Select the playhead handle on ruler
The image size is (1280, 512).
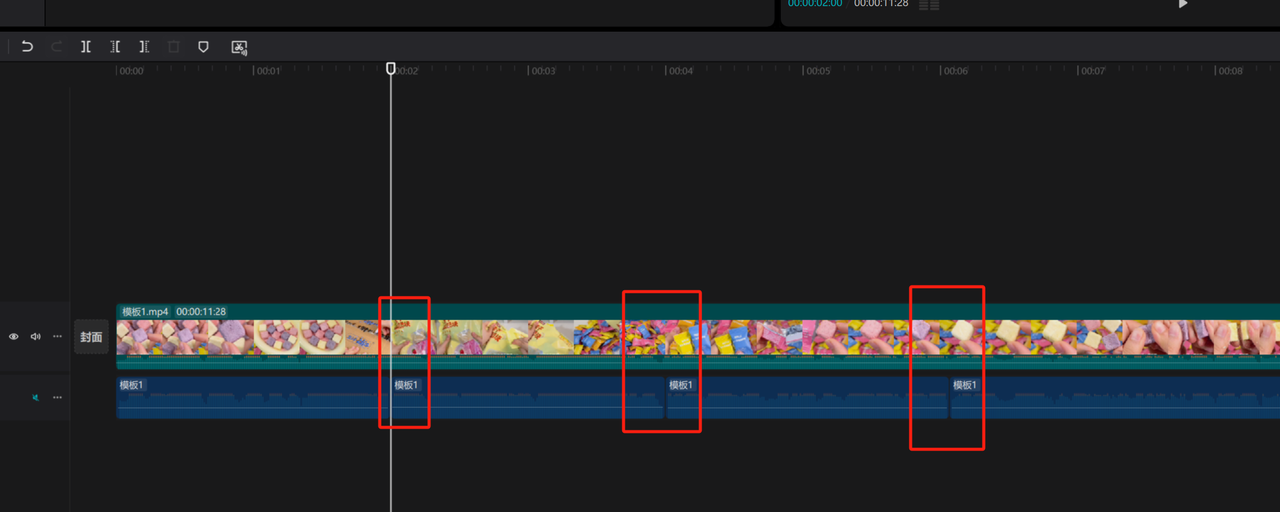pos(391,68)
